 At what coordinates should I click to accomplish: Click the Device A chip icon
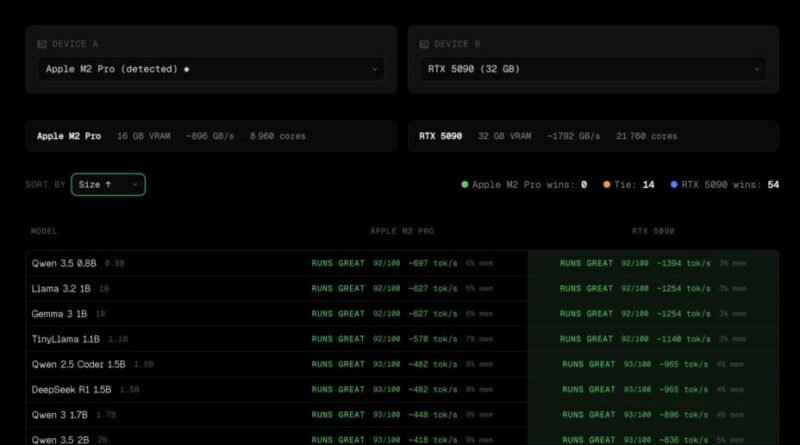tap(41, 44)
